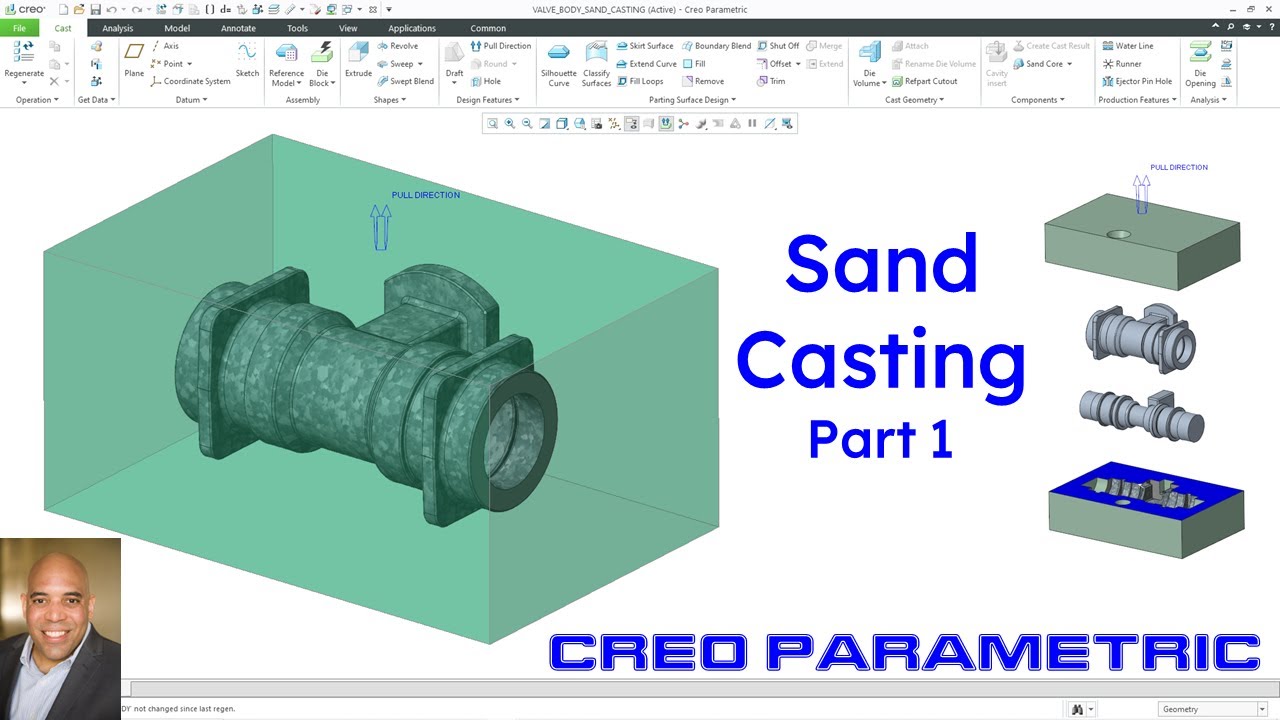Open the Reference Model dropdown
This screenshot has height=720, width=1280.
[286, 78]
